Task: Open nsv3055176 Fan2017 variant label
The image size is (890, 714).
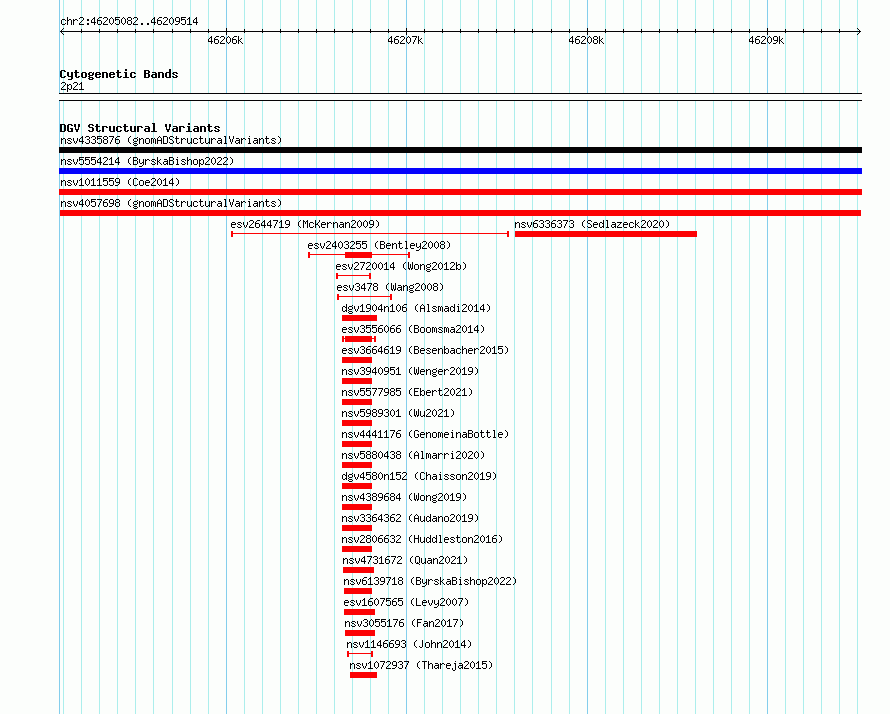Action: click(x=404, y=623)
